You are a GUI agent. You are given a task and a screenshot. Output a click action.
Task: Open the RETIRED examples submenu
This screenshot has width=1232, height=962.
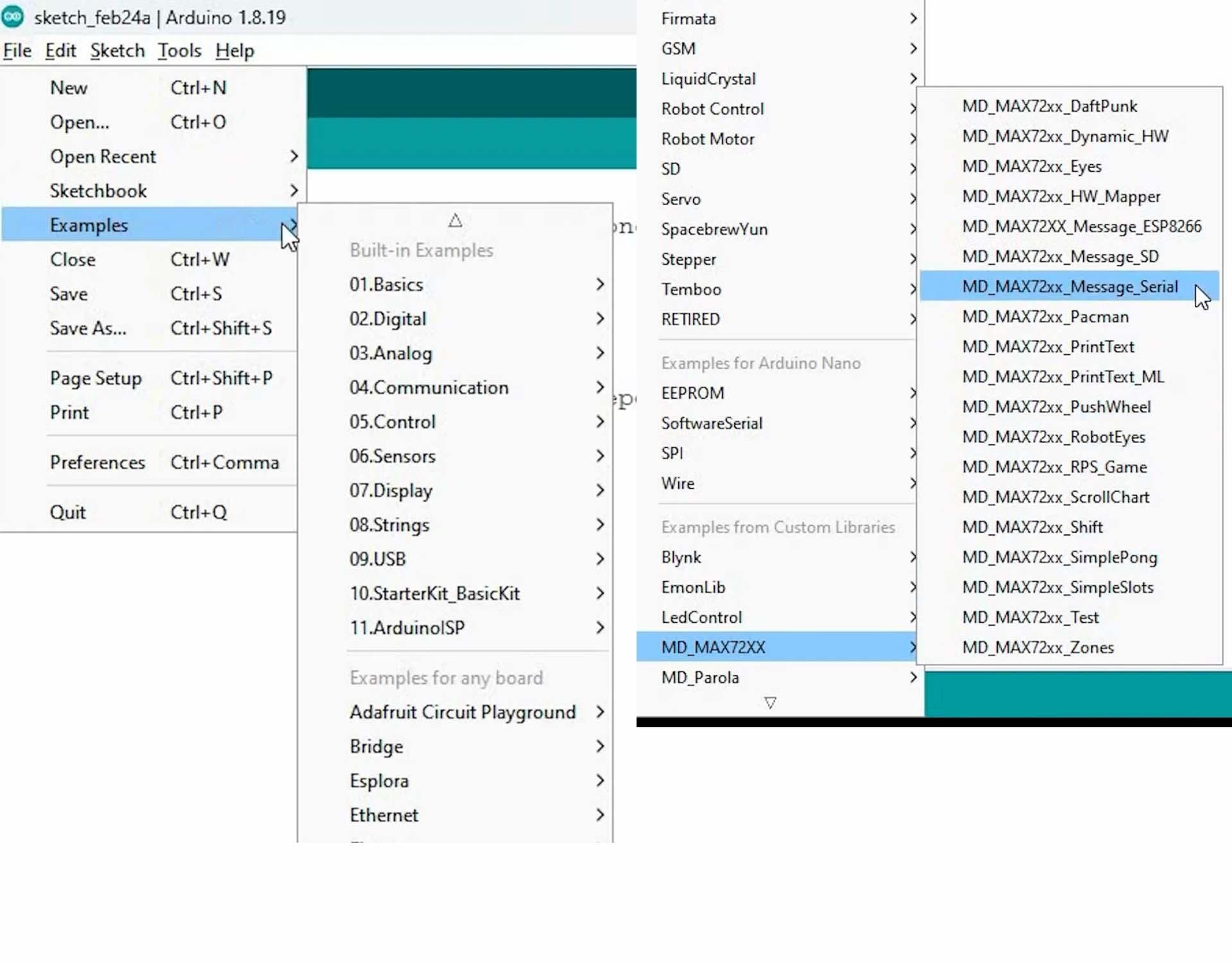778,319
